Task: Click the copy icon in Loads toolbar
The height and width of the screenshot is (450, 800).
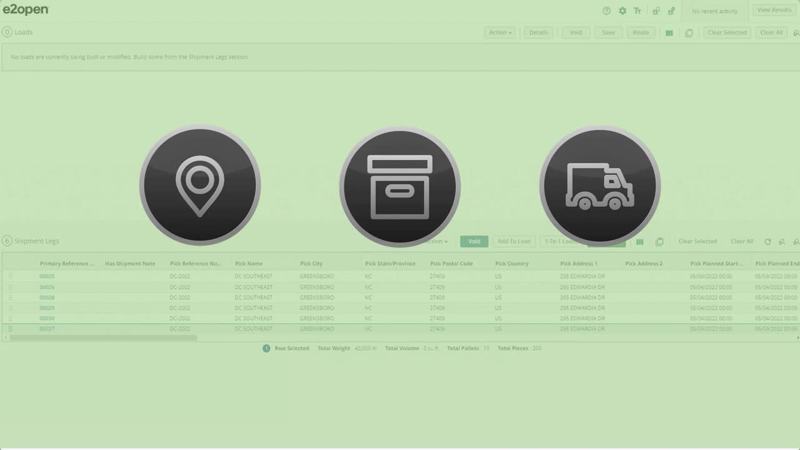Action: (688, 33)
